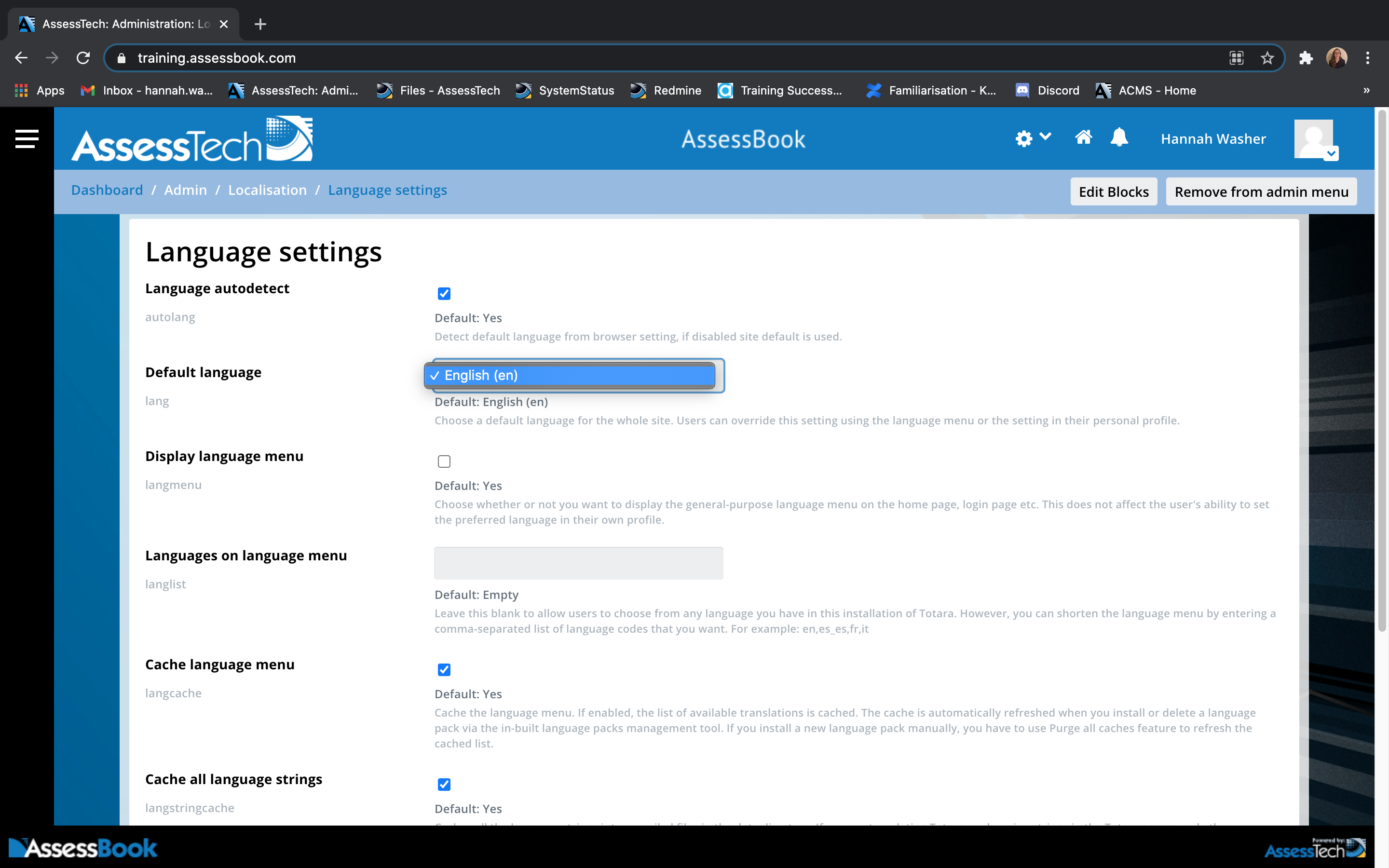The image size is (1389, 868).
Task: Open user avatar profile menu
Action: pyautogui.click(x=1316, y=139)
